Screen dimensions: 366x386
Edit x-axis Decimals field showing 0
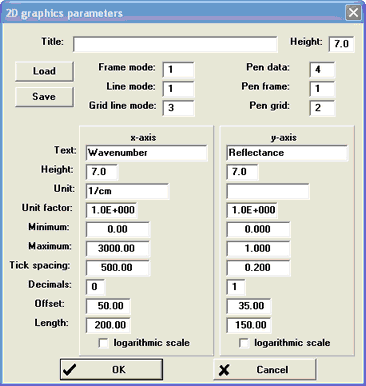[x=95, y=287]
